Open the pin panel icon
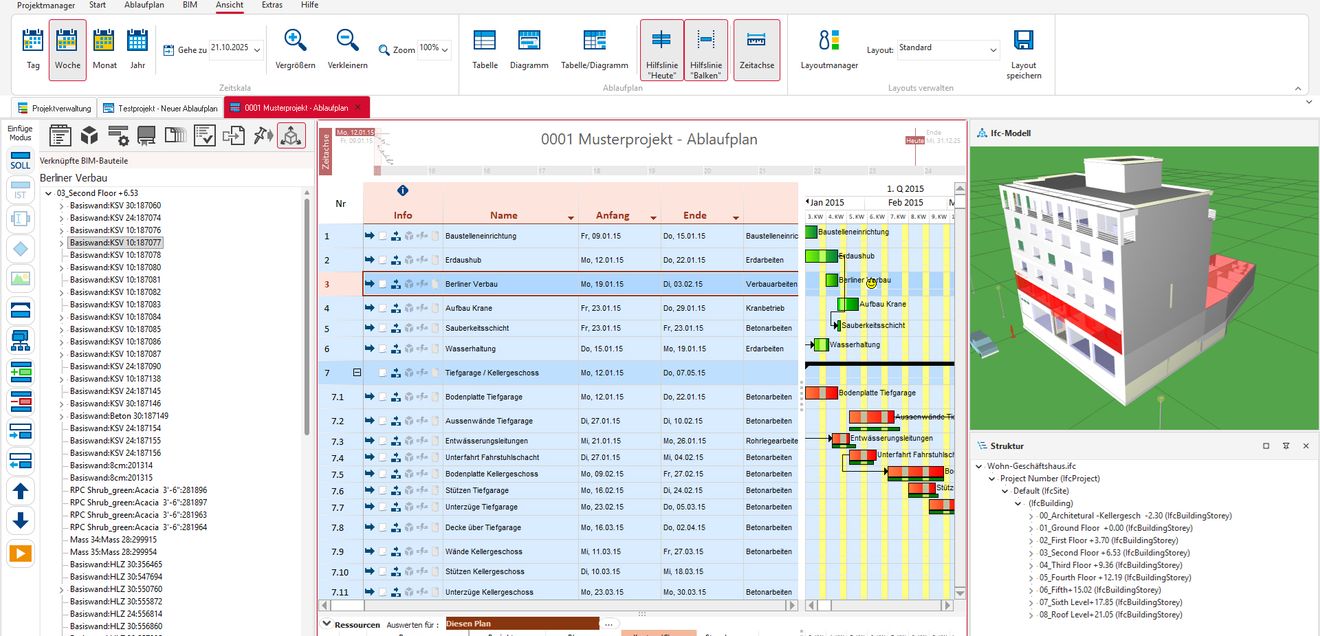The image size is (1320, 636). pyautogui.click(x=263, y=136)
